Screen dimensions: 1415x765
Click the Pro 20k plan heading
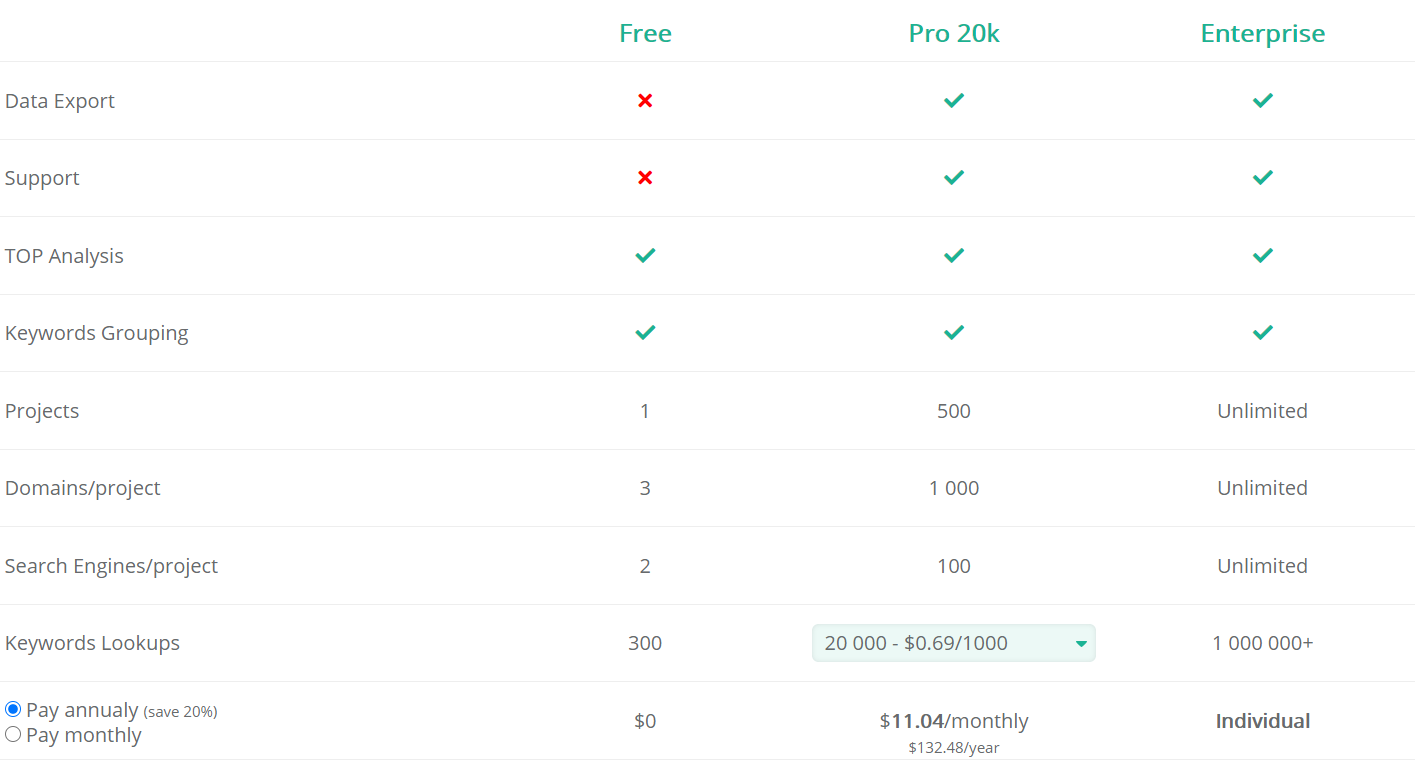pos(954,33)
